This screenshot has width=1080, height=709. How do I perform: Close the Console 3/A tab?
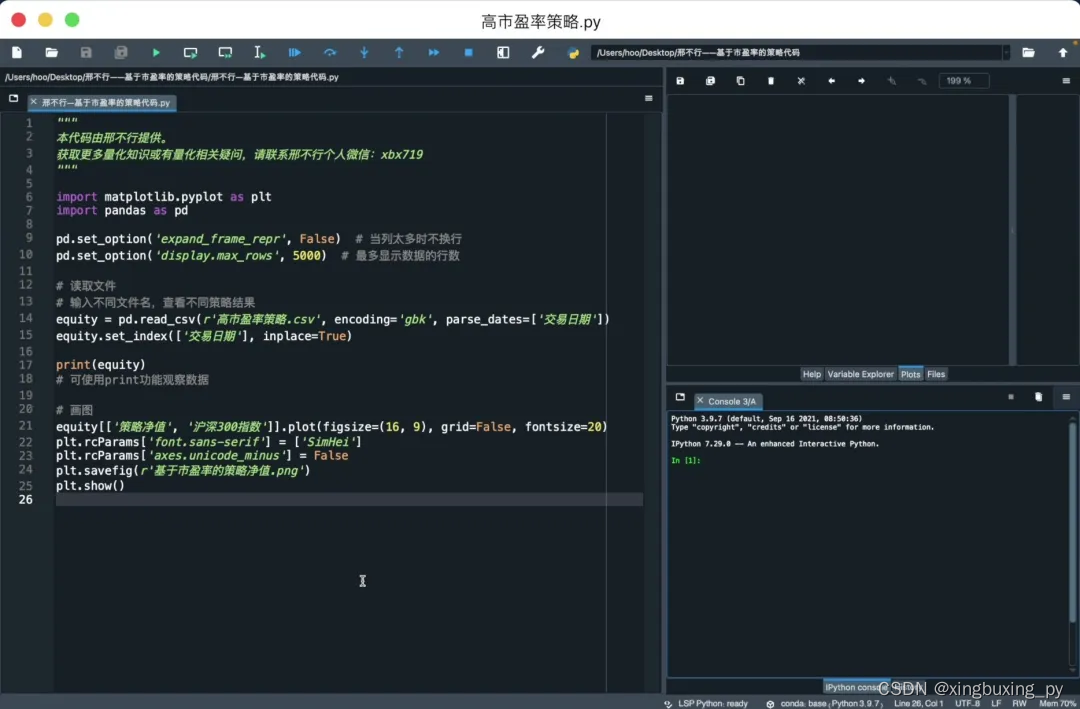coord(700,400)
